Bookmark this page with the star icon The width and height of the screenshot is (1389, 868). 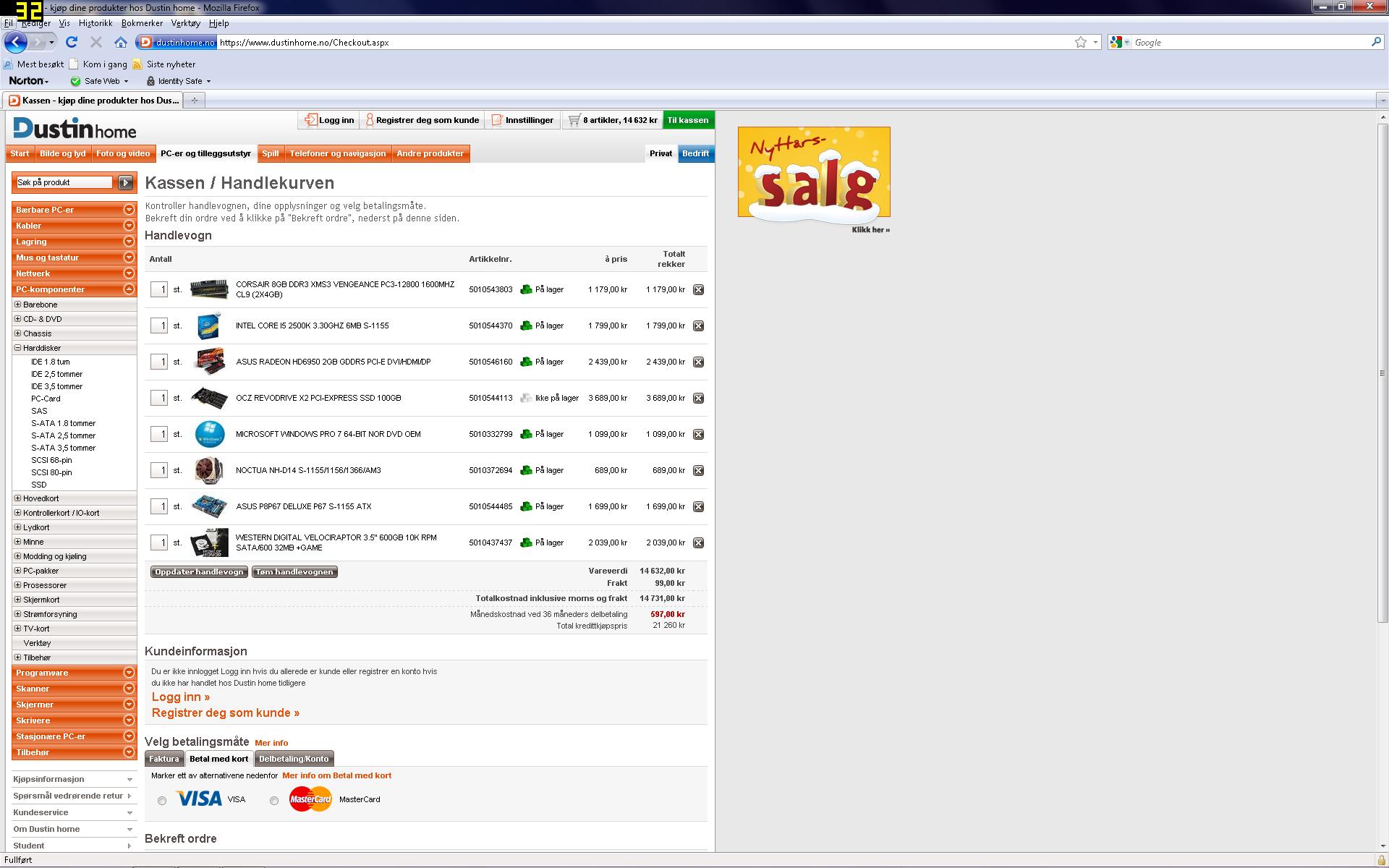coord(1080,42)
